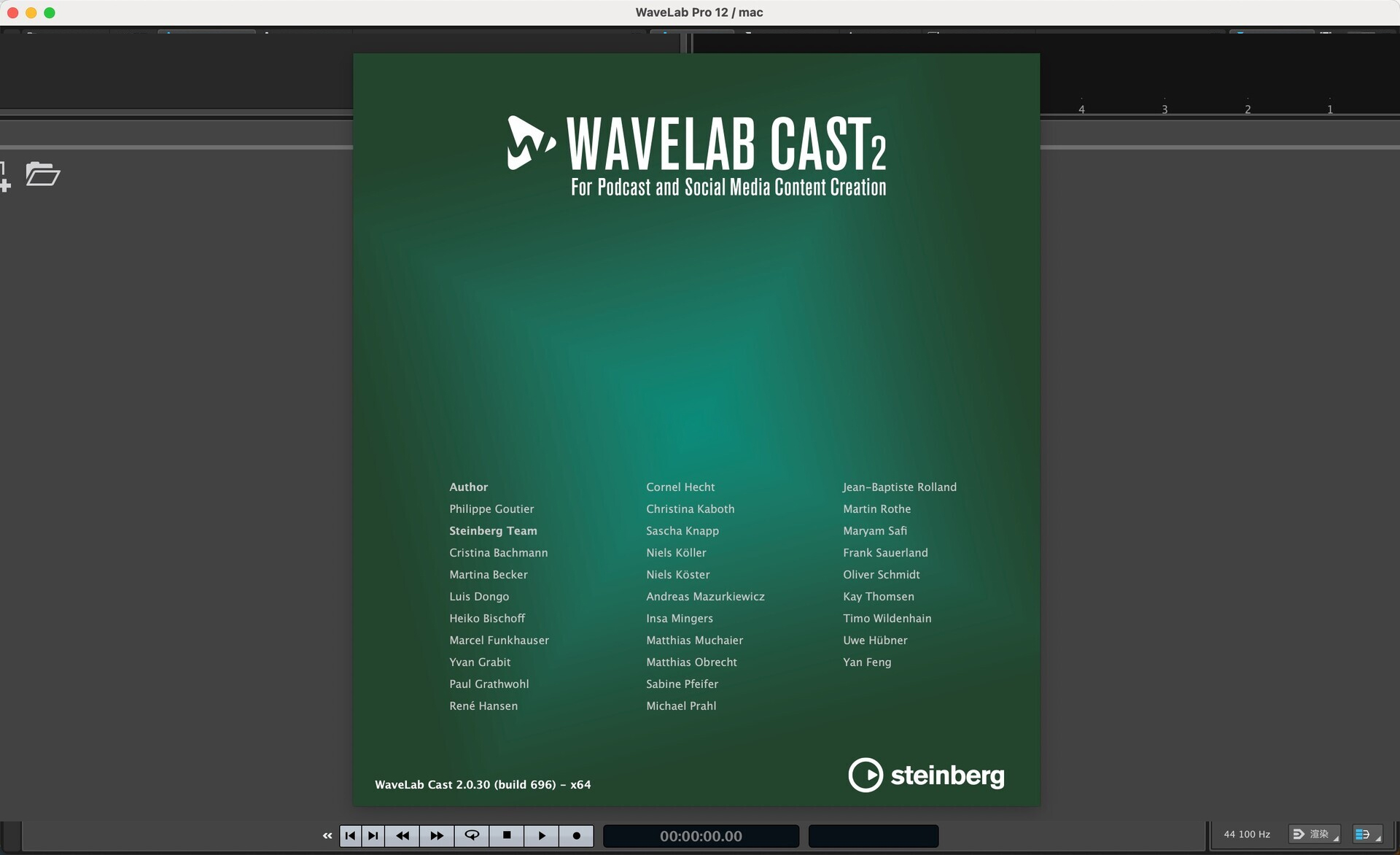Click the name Philippe Goutier
The height and width of the screenshot is (855, 1400).
coord(491,509)
